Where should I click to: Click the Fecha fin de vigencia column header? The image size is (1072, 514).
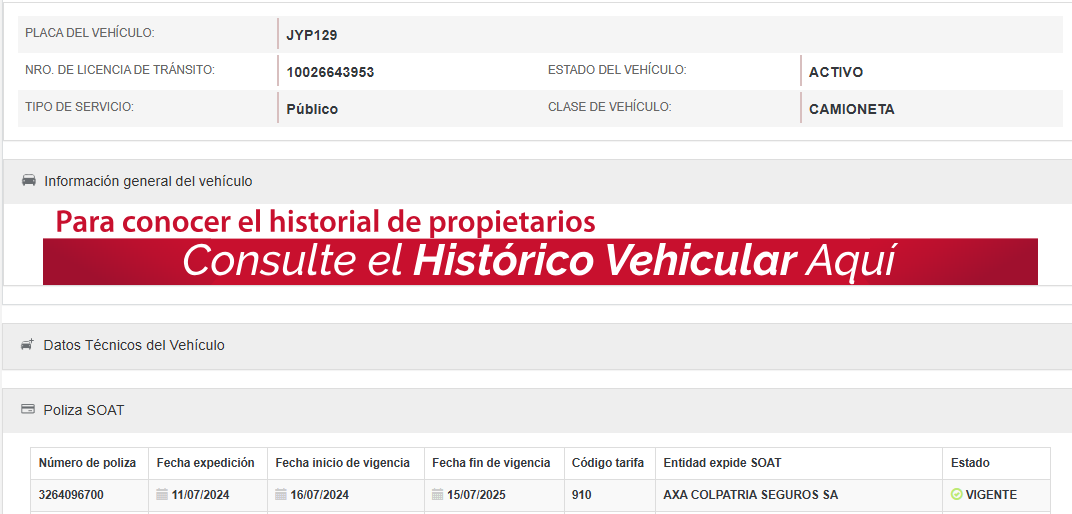[x=491, y=463]
